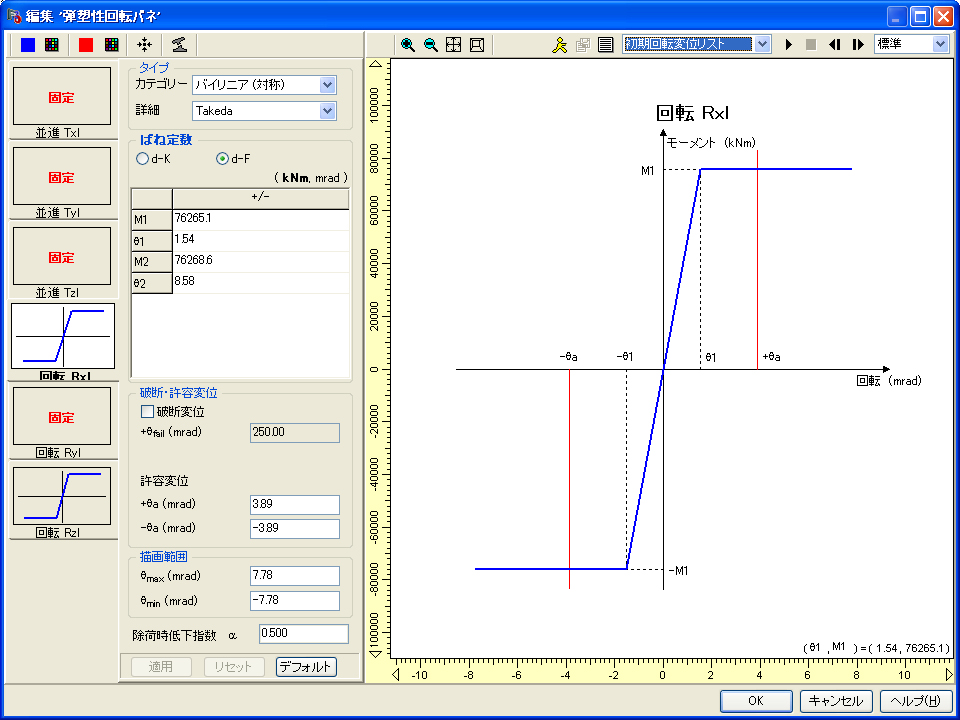Select the d-F radio button
The image size is (960, 720).
tap(222, 159)
